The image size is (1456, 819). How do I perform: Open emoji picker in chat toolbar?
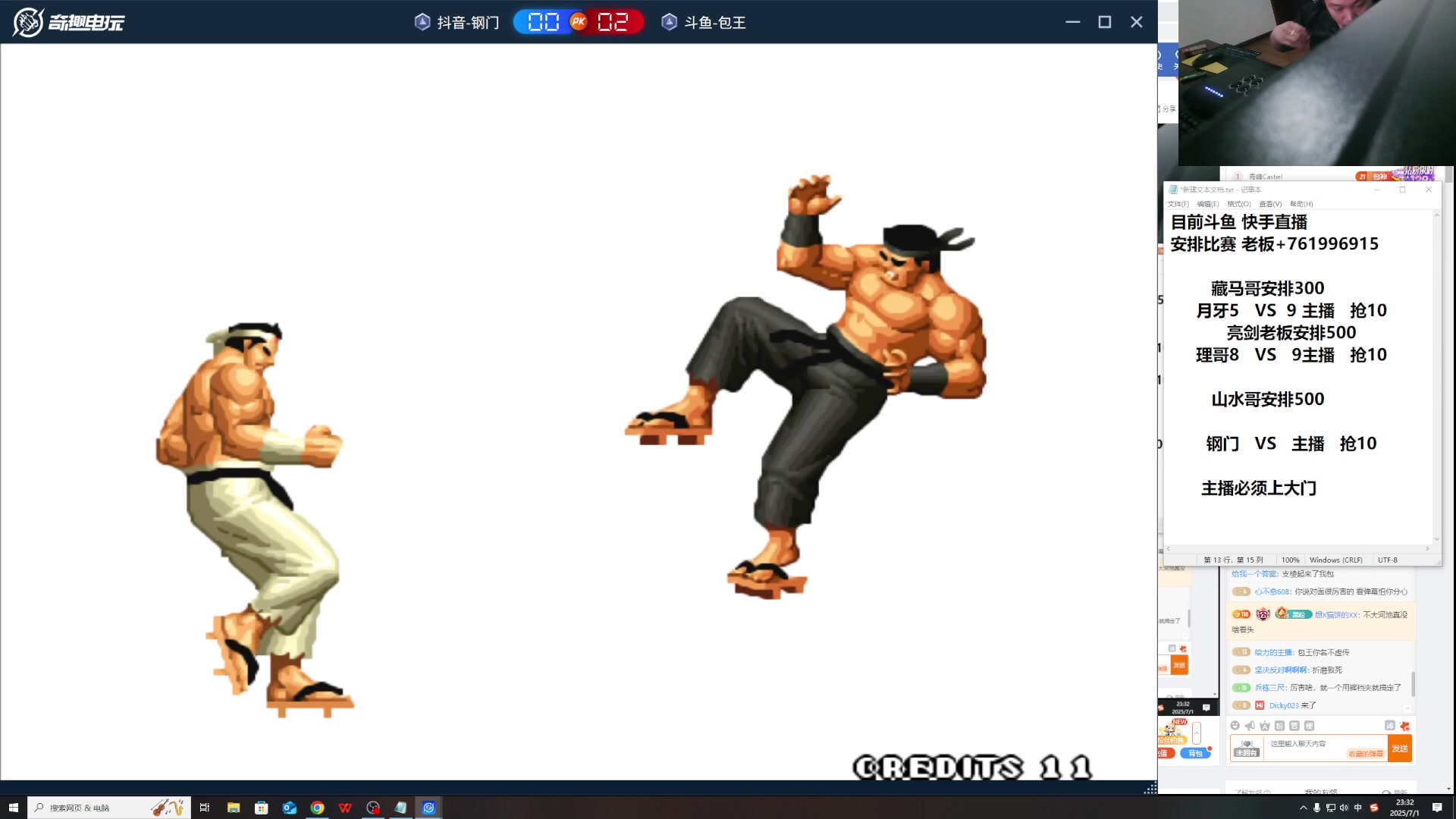point(1235,726)
